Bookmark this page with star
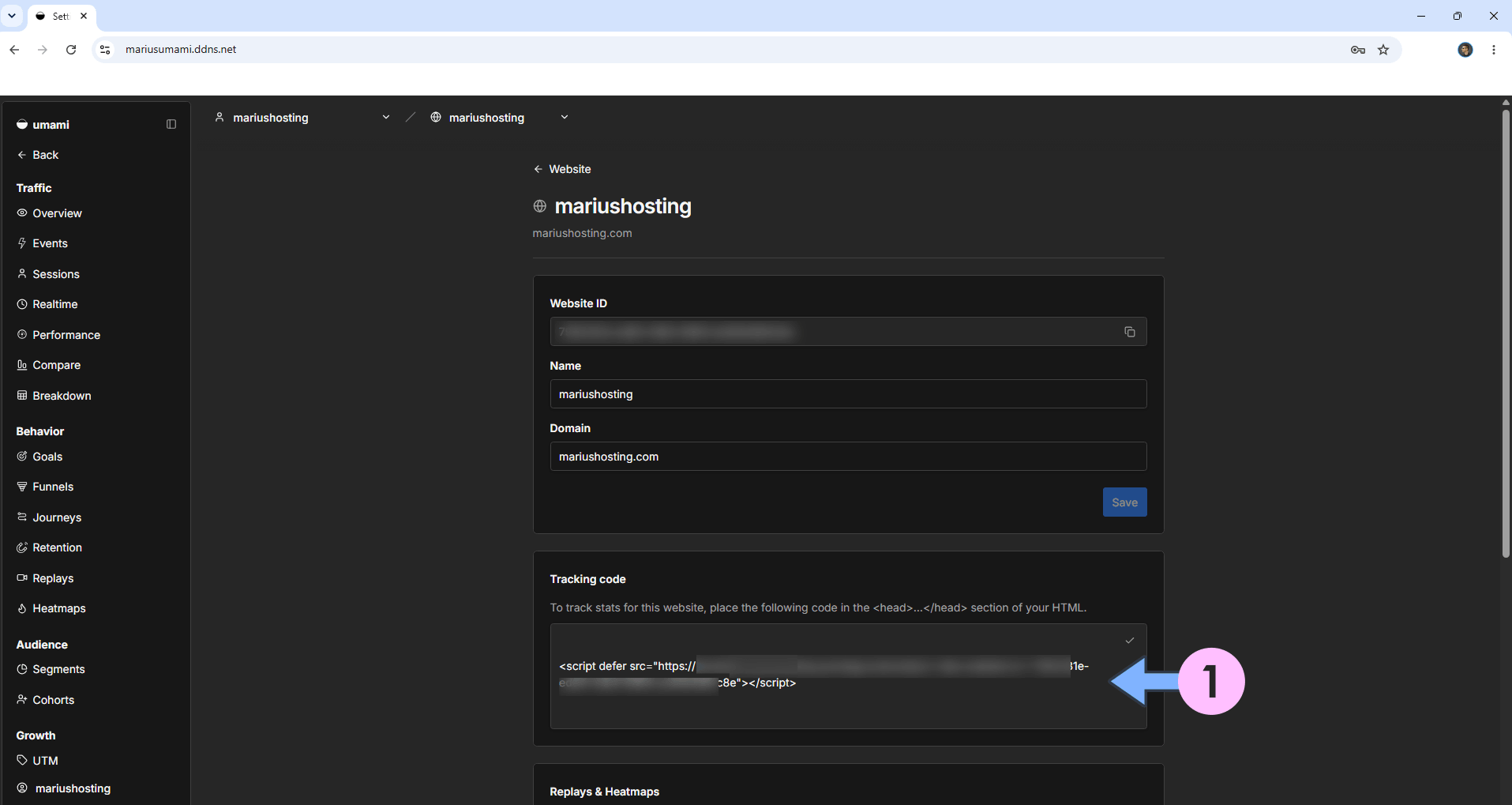The height and width of the screenshot is (805, 1512). 1383,50
